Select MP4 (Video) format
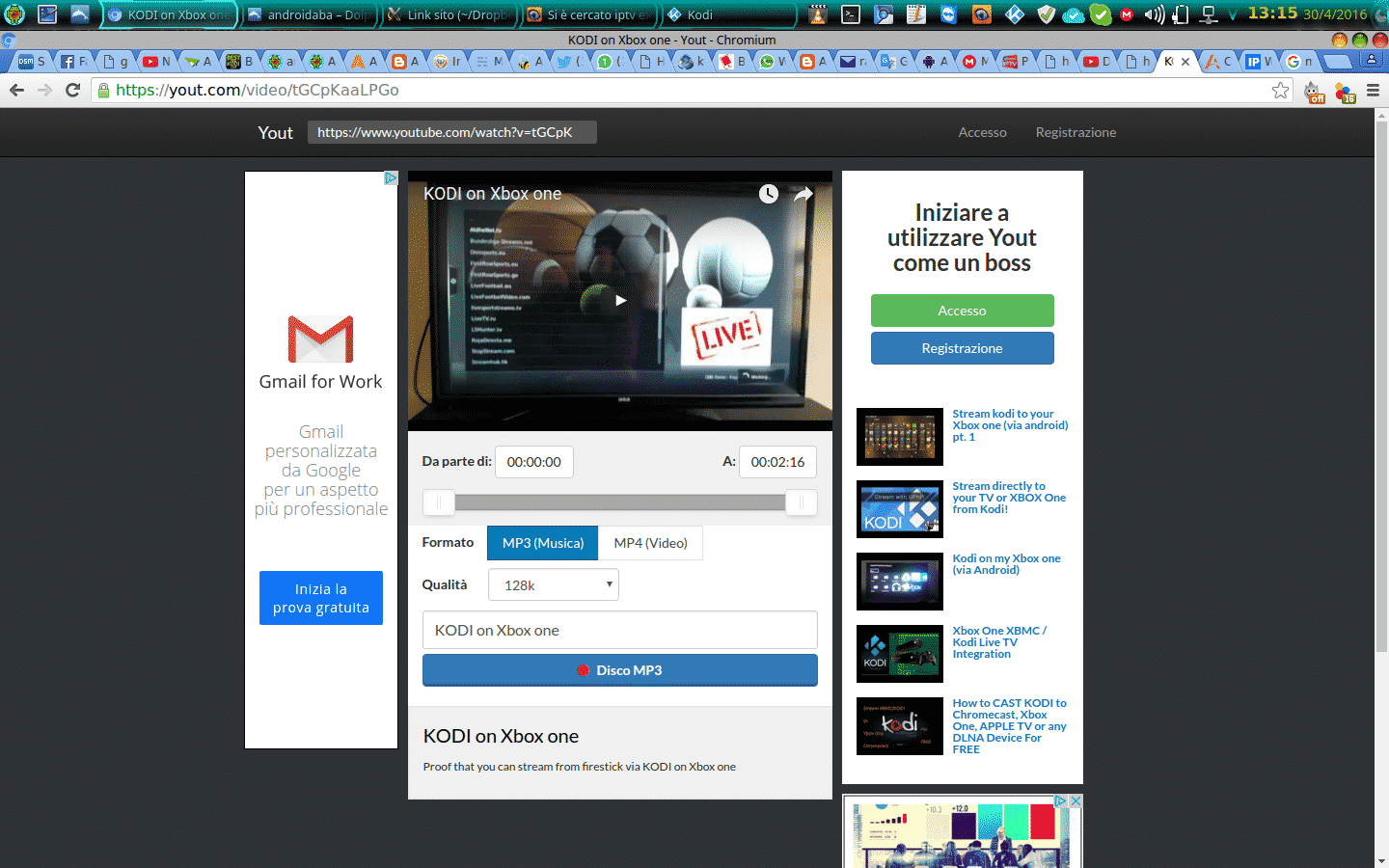Image resolution: width=1389 pixels, height=868 pixels. (x=650, y=543)
